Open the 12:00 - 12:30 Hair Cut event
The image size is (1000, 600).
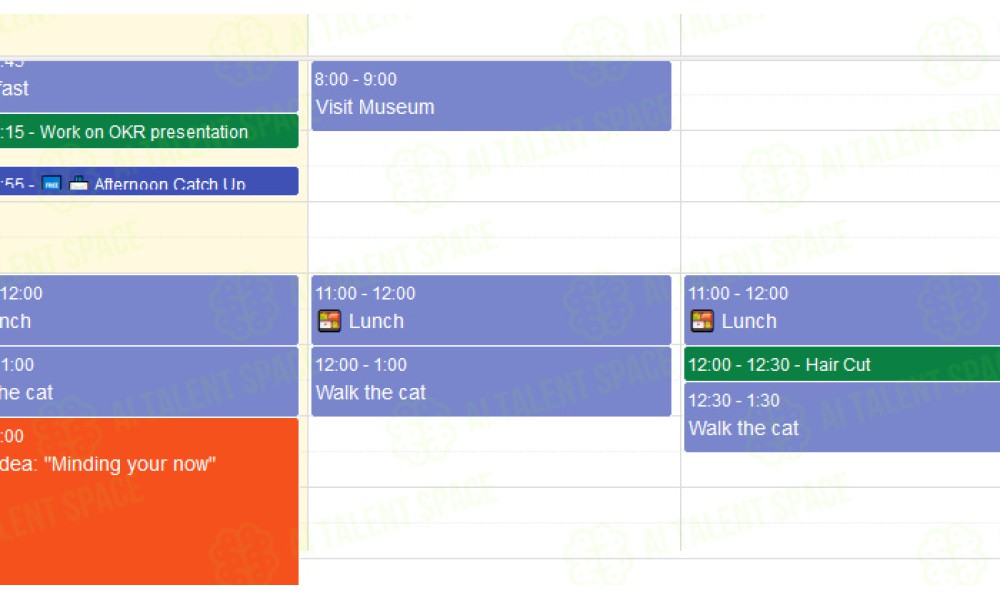pos(842,364)
